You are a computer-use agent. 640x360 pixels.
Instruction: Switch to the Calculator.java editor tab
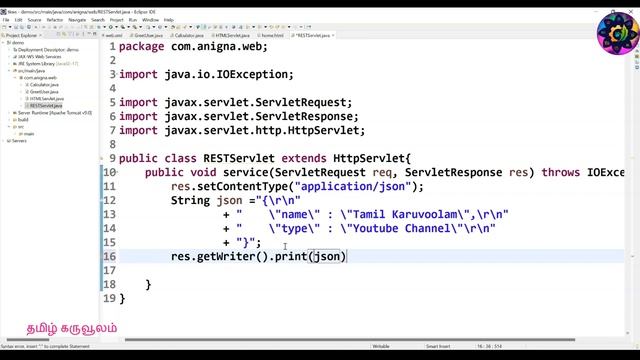pyautogui.click(x=188, y=36)
